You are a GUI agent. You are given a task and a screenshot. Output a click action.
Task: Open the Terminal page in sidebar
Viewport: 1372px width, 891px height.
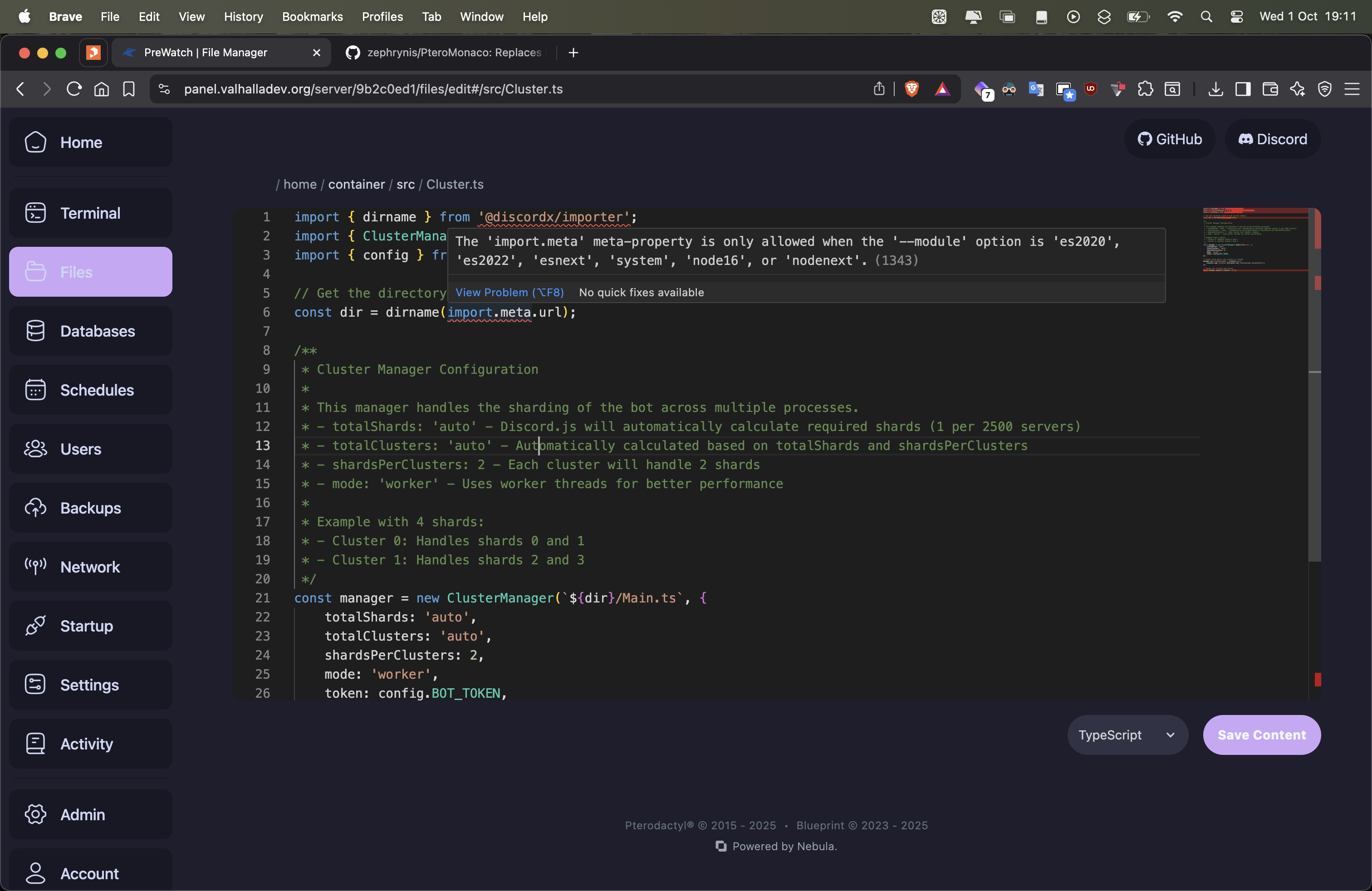[x=90, y=213]
